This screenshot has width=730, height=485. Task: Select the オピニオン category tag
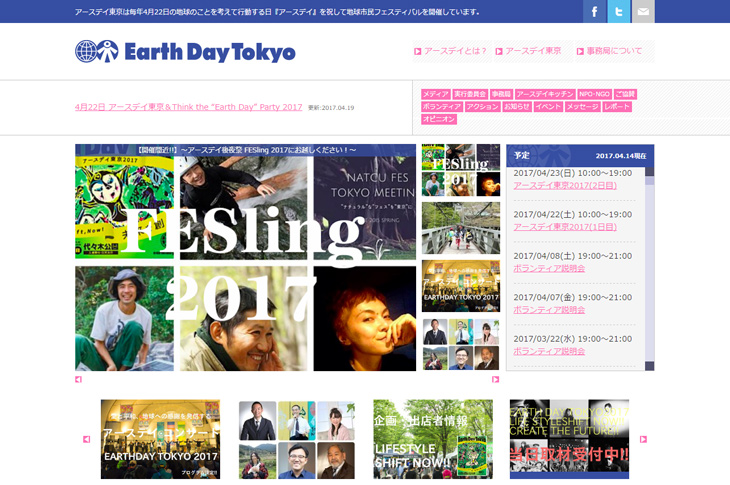pos(439,119)
